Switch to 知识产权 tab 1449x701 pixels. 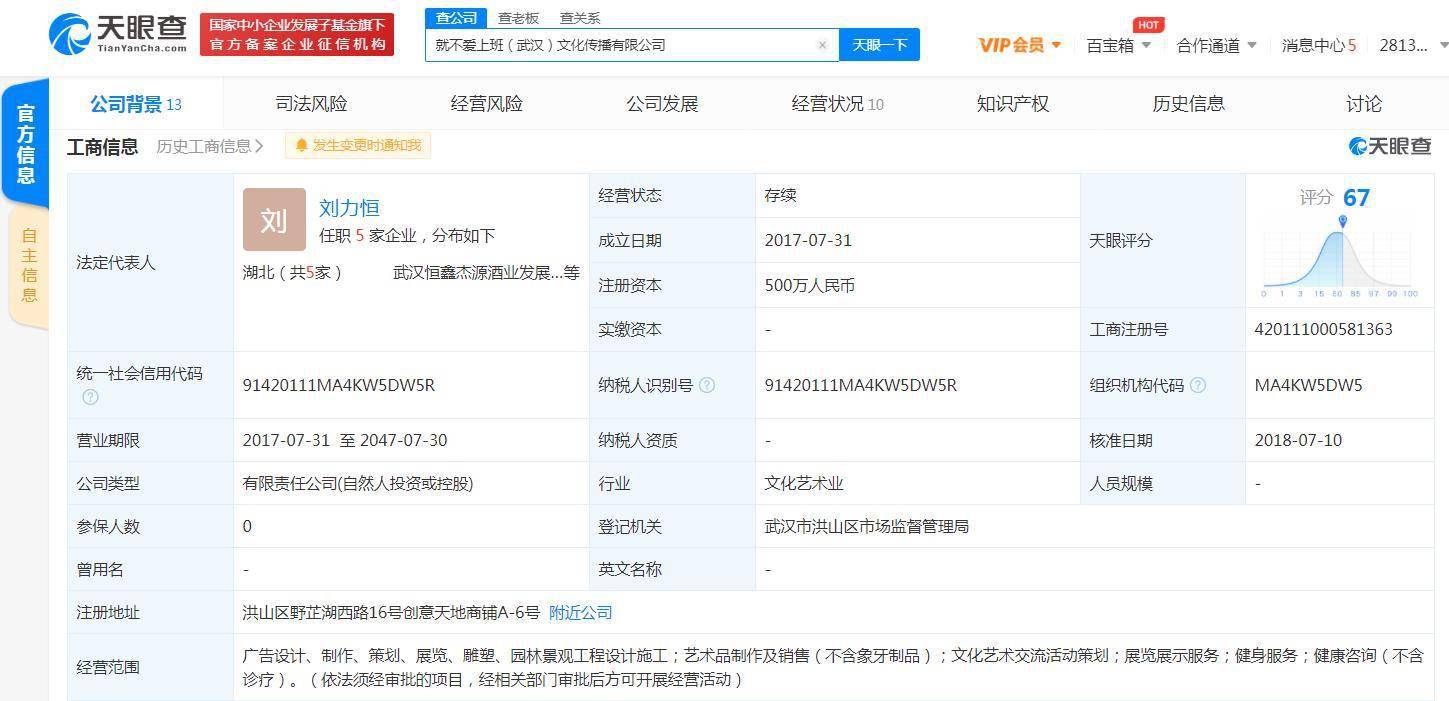point(1013,104)
